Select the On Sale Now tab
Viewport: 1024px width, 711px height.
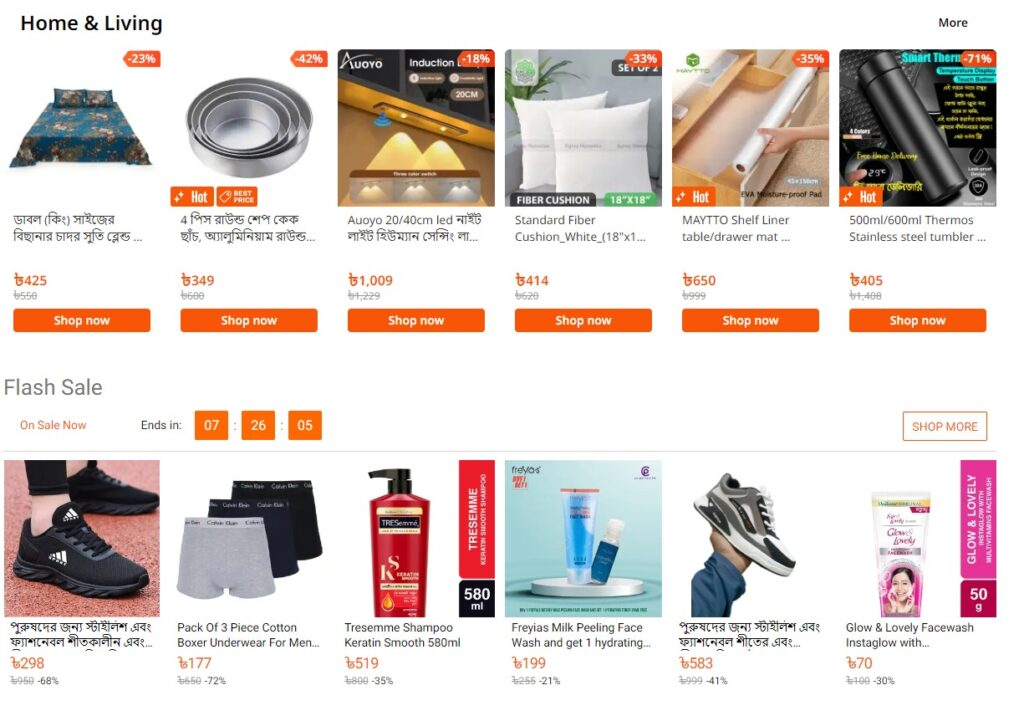click(53, 425)
